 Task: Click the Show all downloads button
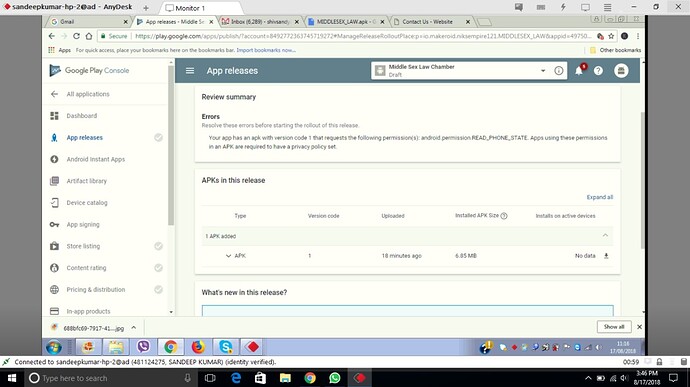coord(614,327)
